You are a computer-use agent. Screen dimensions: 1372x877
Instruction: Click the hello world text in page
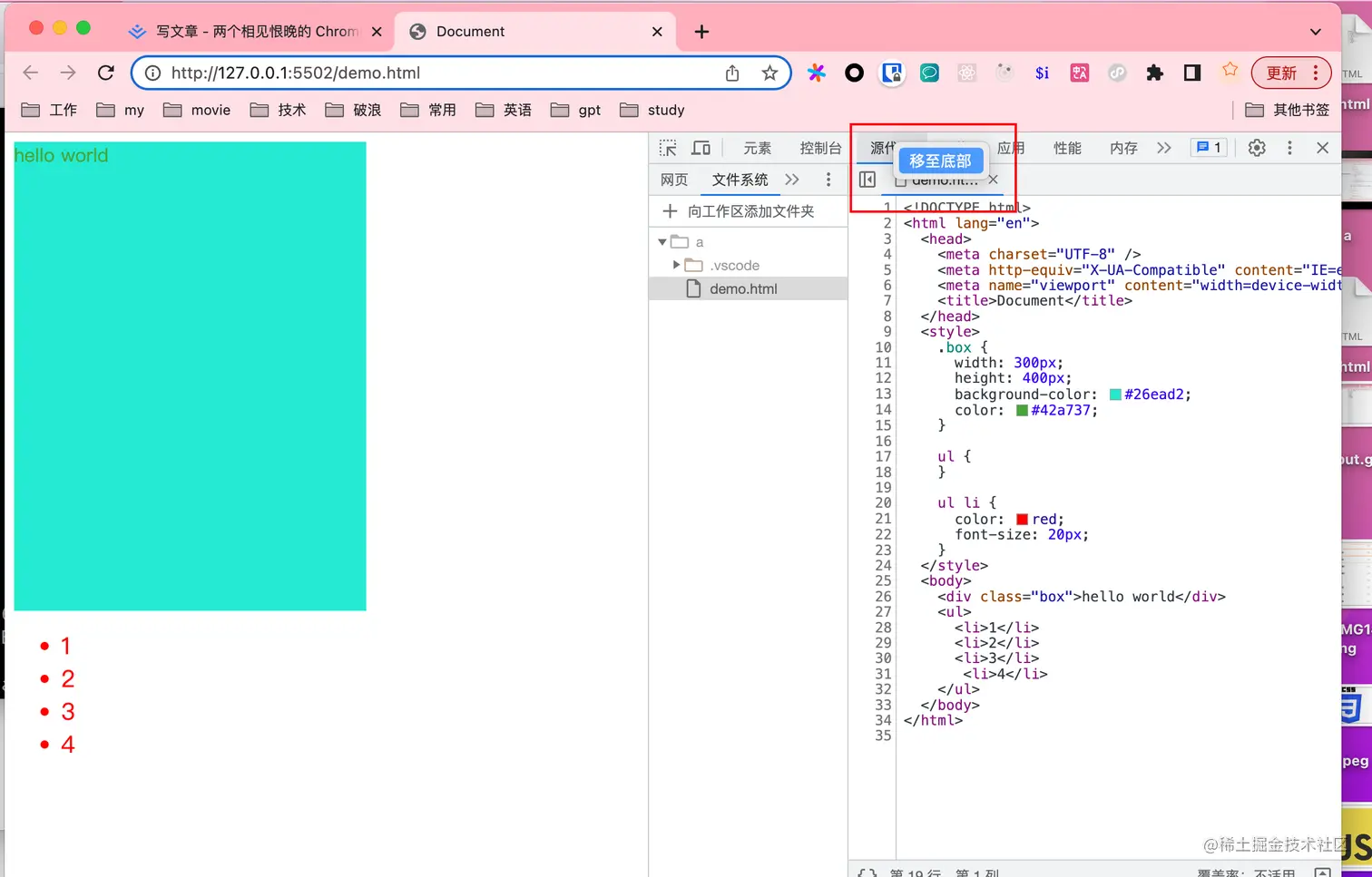pyautogui.click(x=61, y=155)
